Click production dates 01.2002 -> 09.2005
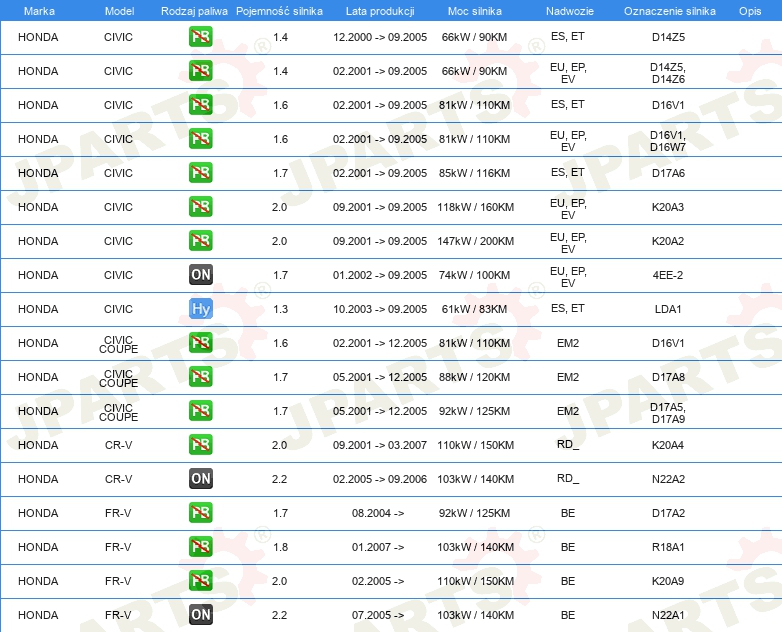782x632 pixels. tap(380, 275)
